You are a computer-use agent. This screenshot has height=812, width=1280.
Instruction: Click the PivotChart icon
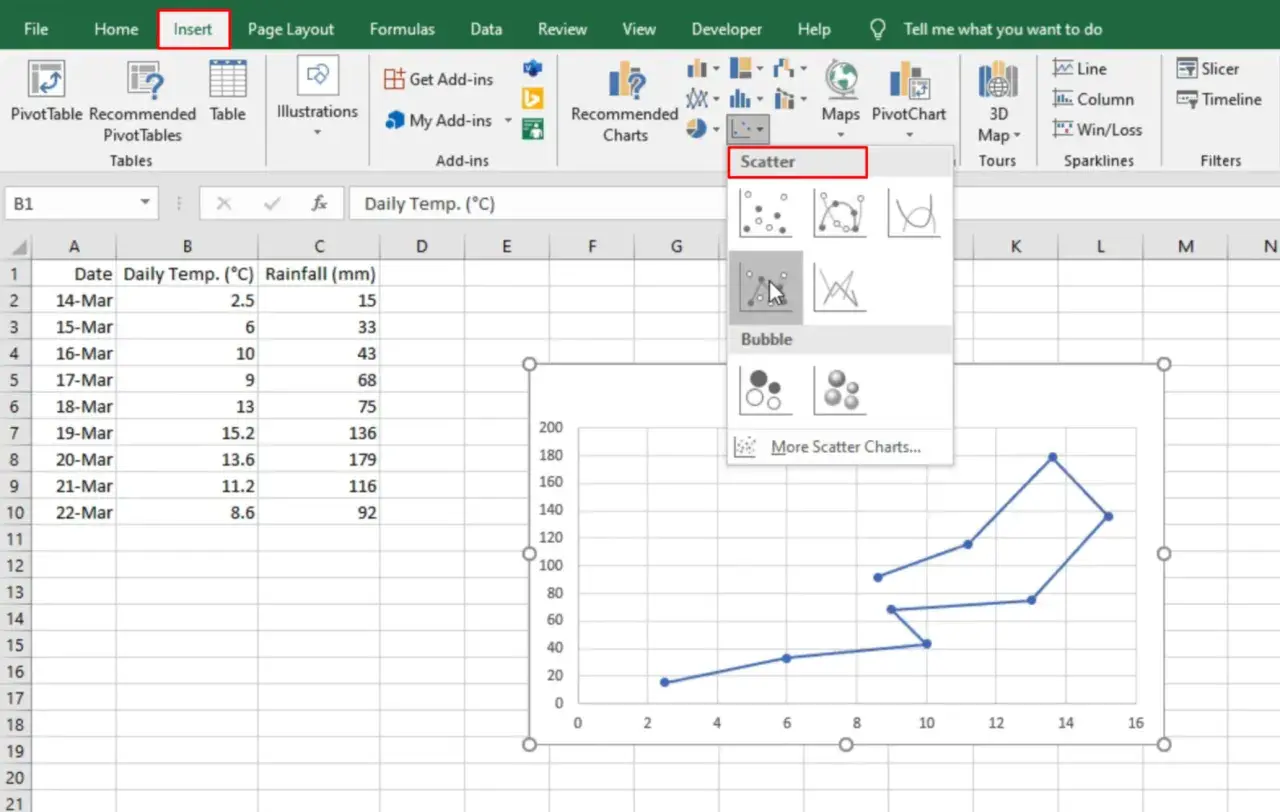[x=909, y=79]
